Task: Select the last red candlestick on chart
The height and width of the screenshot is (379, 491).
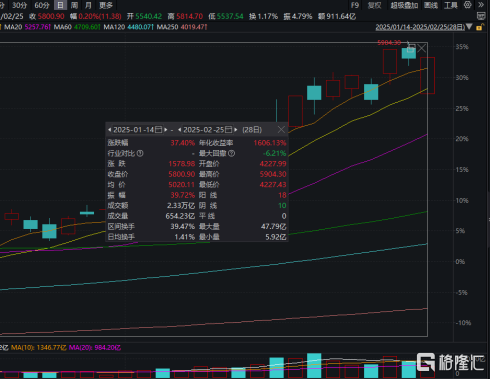Action: (x=427, y=76)
